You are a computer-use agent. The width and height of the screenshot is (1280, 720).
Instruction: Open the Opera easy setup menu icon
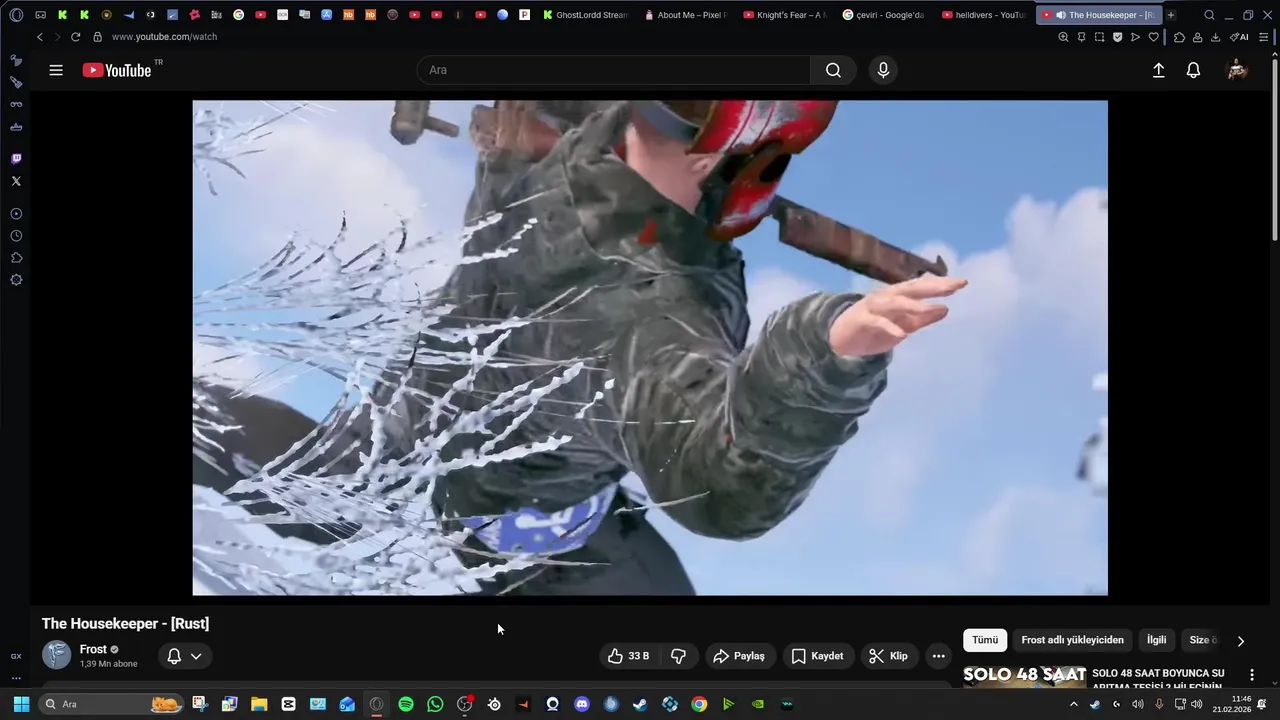pos(1263,37)
